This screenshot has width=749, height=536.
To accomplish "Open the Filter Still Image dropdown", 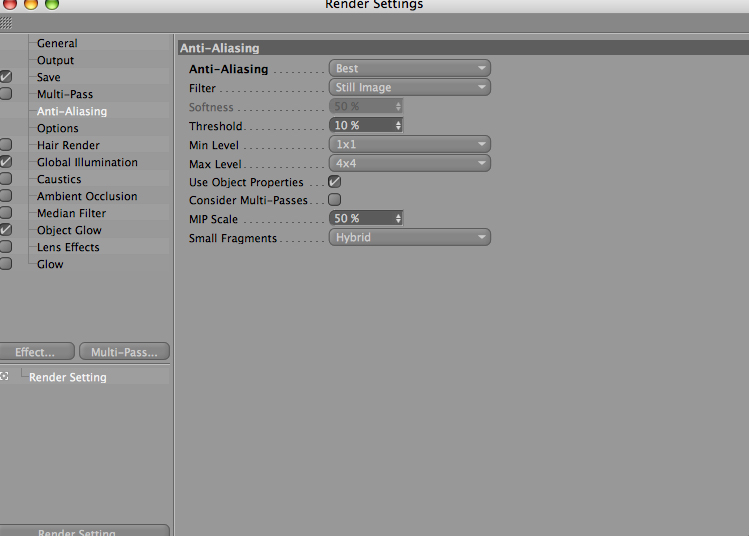I will (410, 87).
